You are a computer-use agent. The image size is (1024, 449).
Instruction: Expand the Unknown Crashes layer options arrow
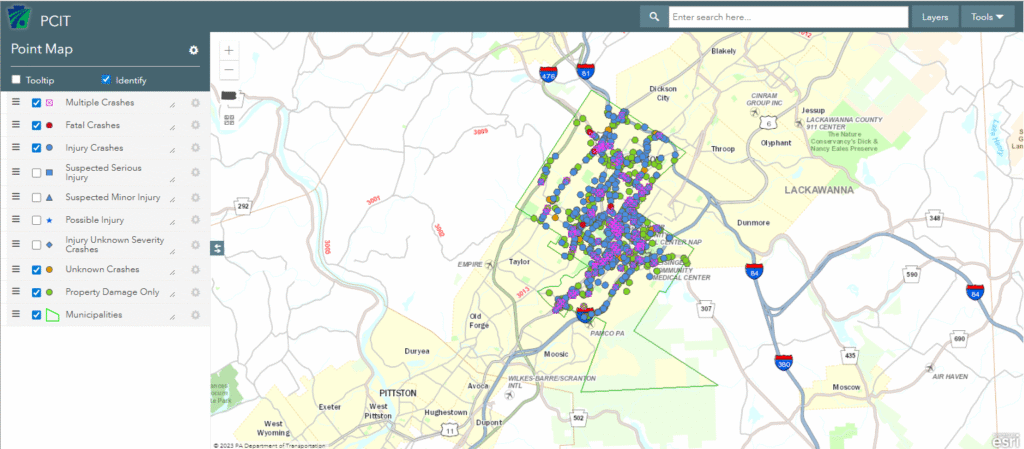172,270
